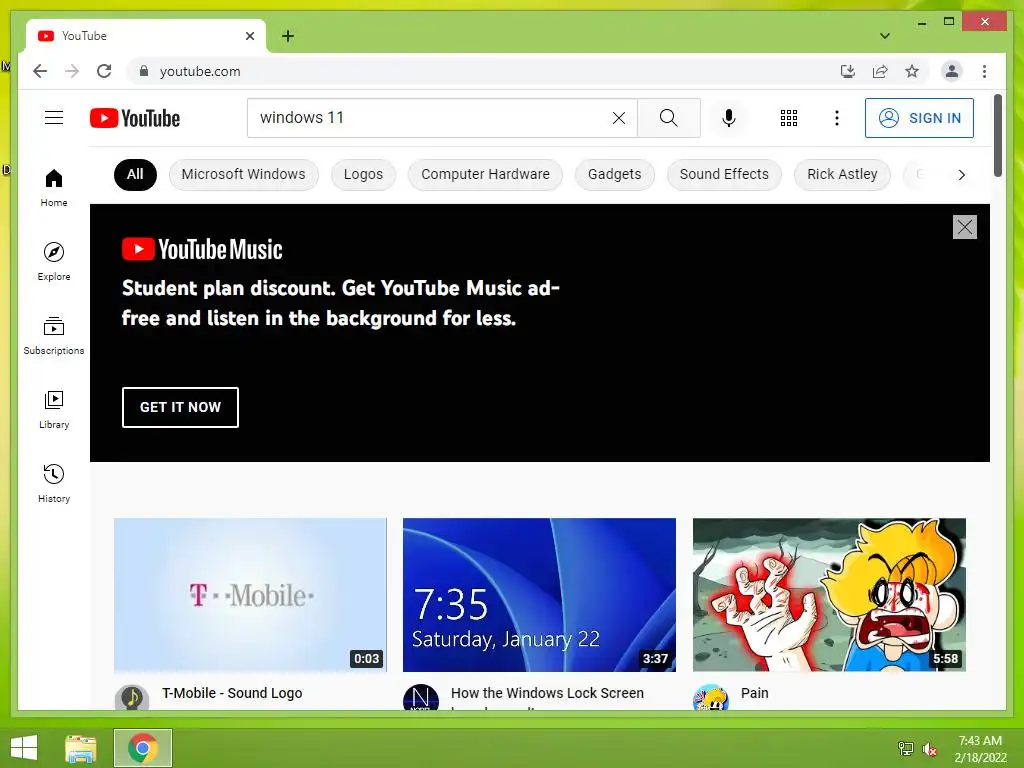
Task: Click the Pain video channel avatar
Action: click(711, 697)
